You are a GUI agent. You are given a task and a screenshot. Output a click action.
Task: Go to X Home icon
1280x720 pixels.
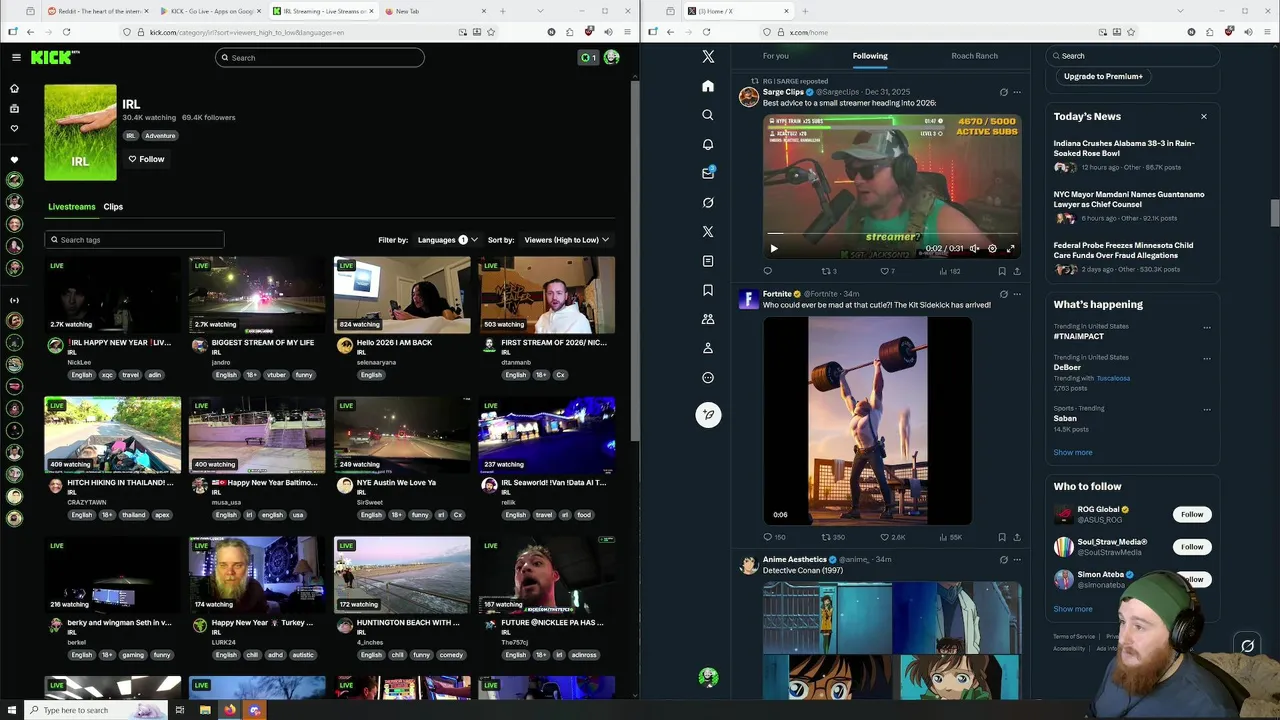pos(708,86)
